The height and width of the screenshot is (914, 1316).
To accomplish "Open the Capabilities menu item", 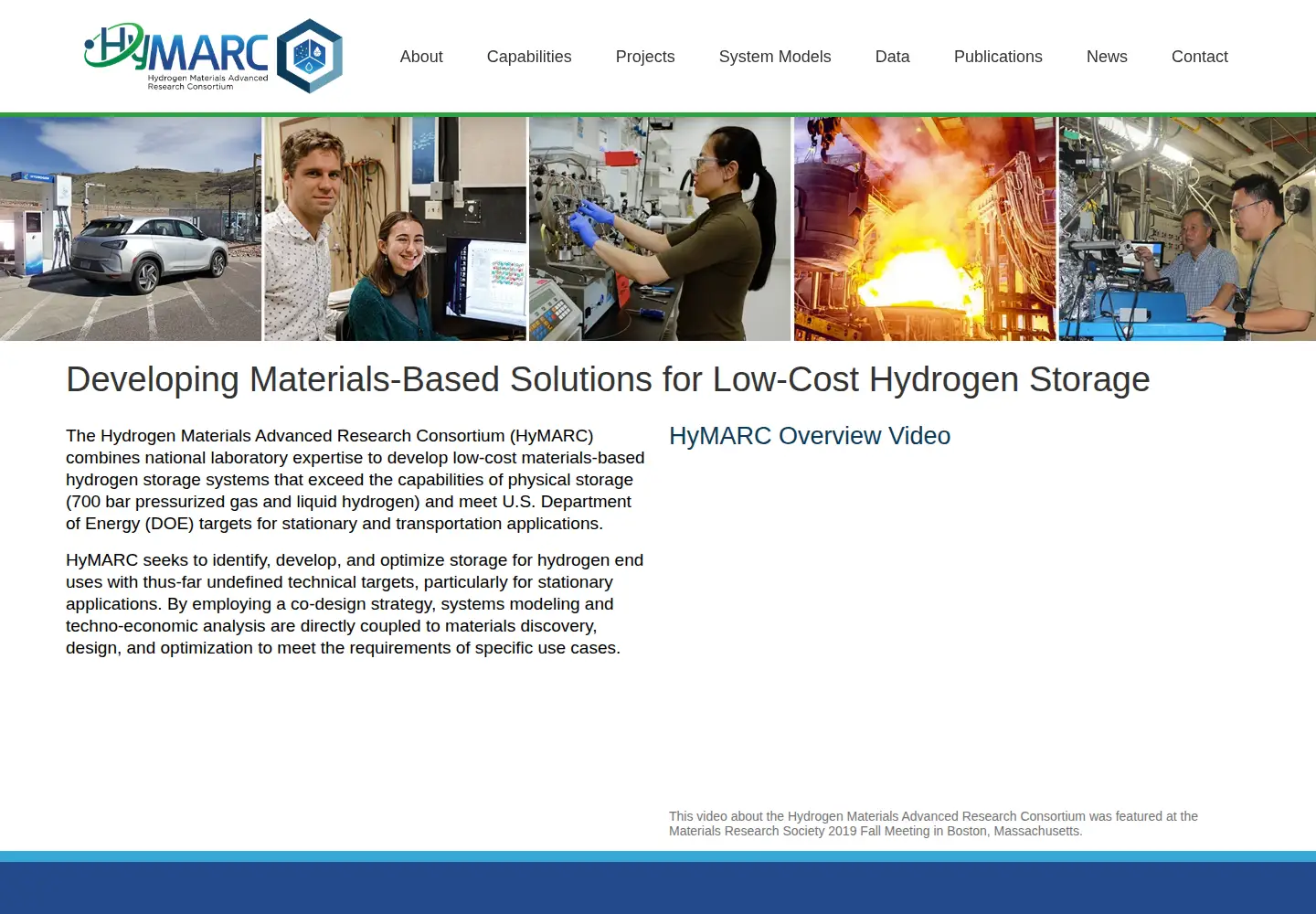I will click(x=529, y=57).
